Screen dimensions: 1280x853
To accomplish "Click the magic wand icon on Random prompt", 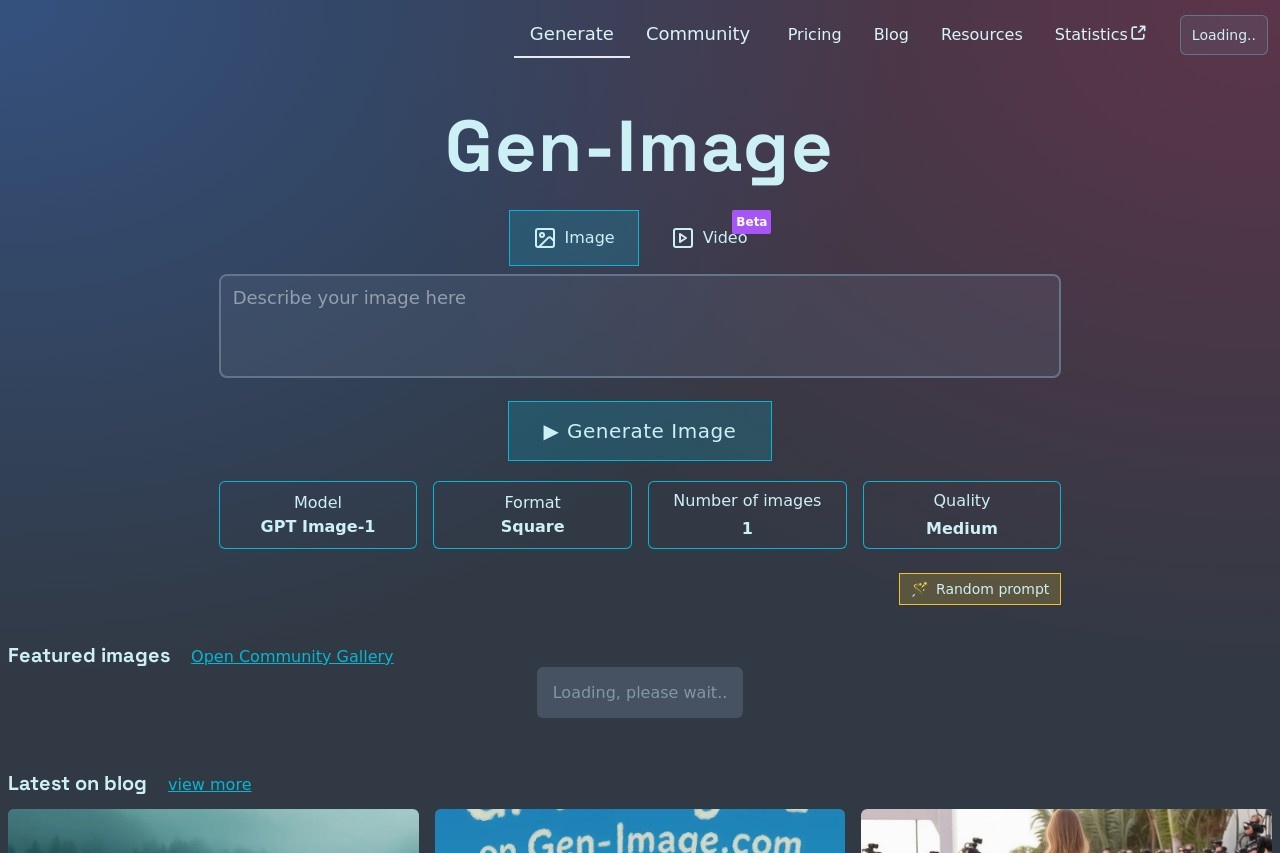I will point(919,589).
